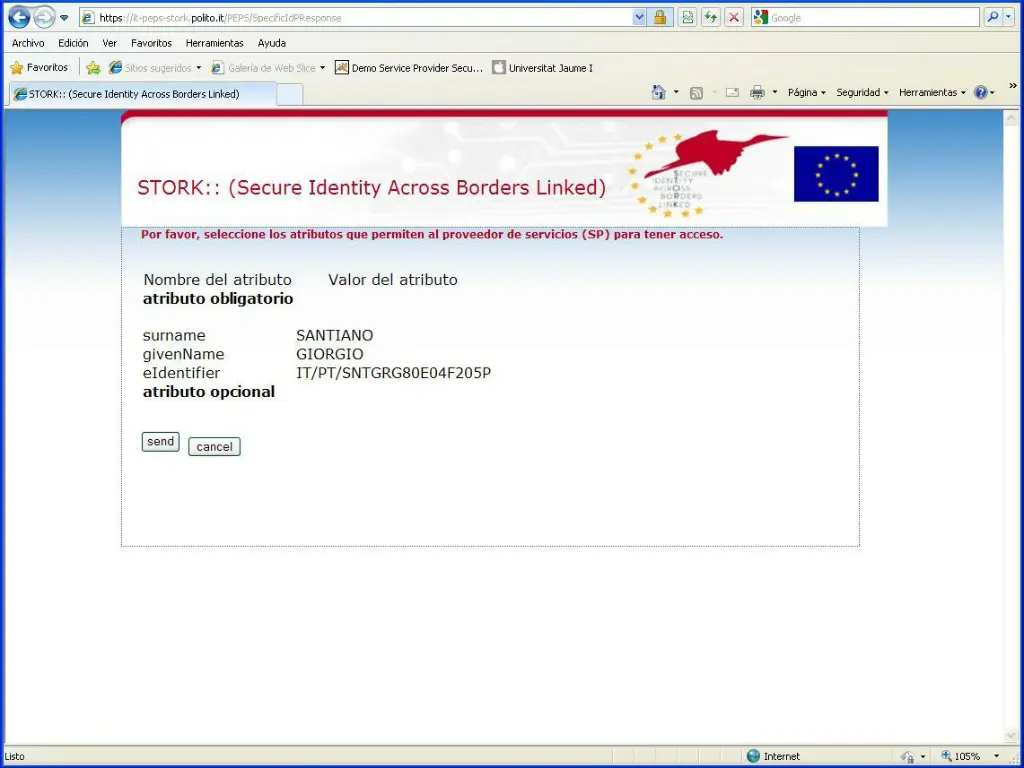
Task: Click the 'atributo obligatorio' heading
Action: (x=218, y=299)
